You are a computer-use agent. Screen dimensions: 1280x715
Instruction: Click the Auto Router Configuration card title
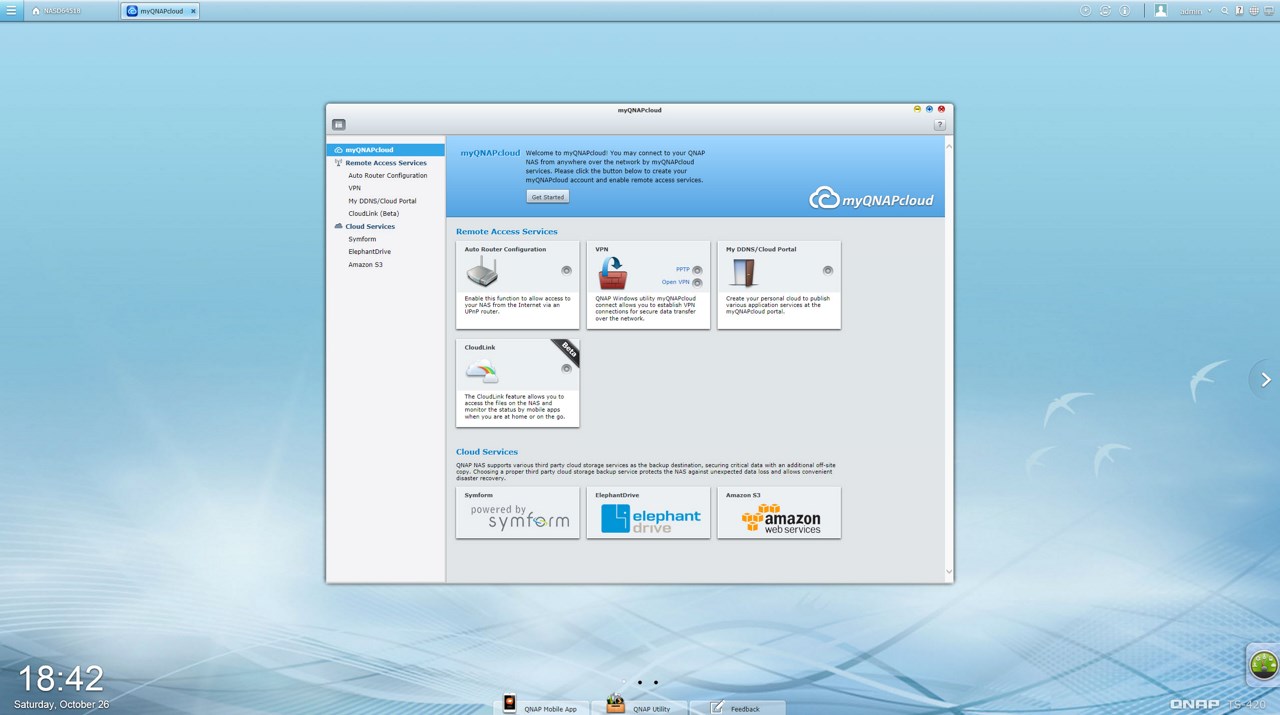[x=505, y=250]
